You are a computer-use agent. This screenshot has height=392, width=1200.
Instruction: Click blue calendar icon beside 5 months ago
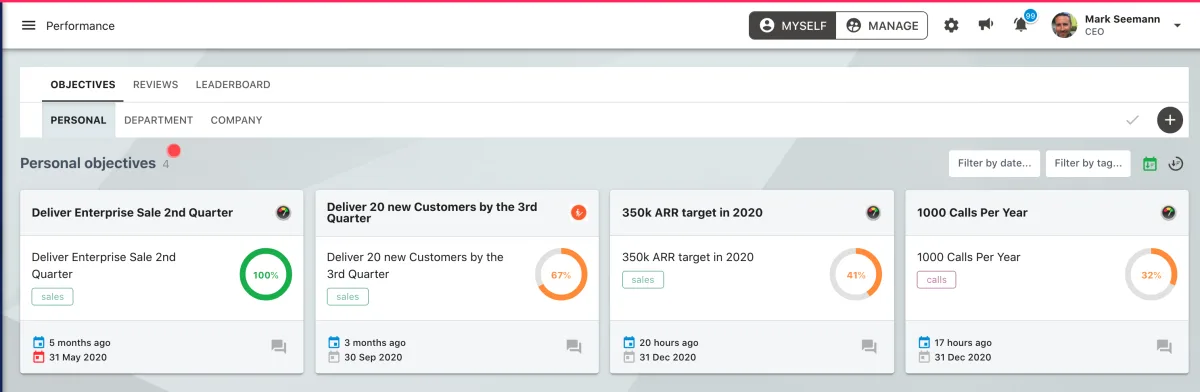coord(39,342)
